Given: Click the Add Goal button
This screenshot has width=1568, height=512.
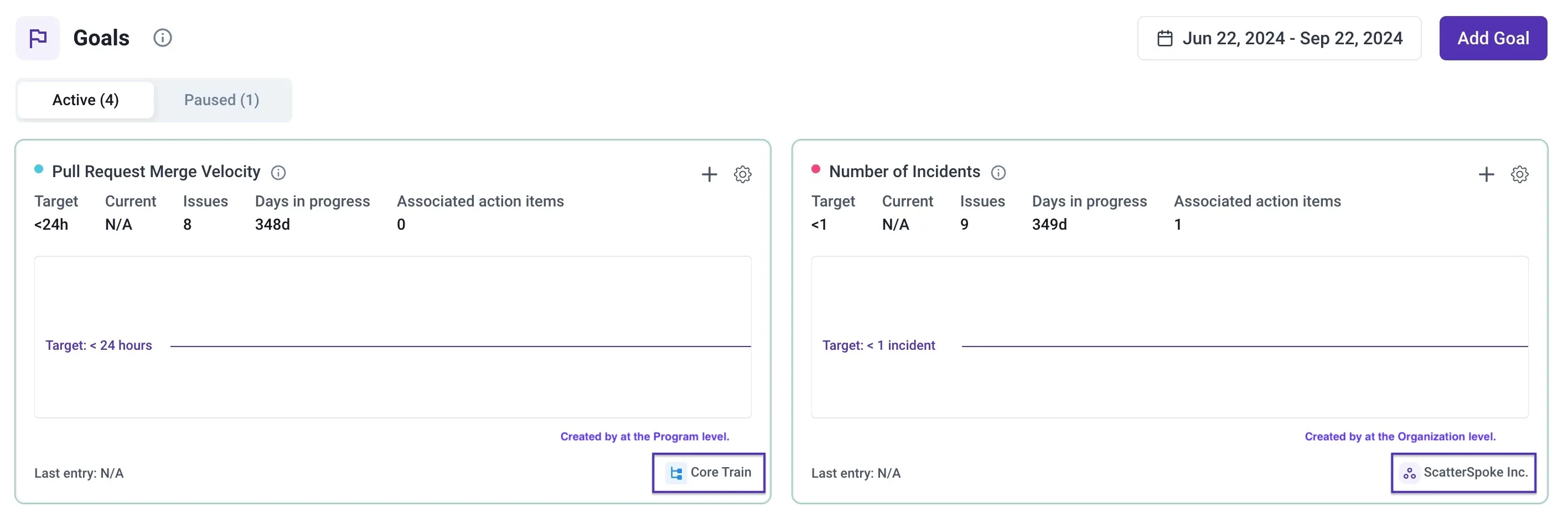Looking at the screenshot, I should pos(1493,38).
